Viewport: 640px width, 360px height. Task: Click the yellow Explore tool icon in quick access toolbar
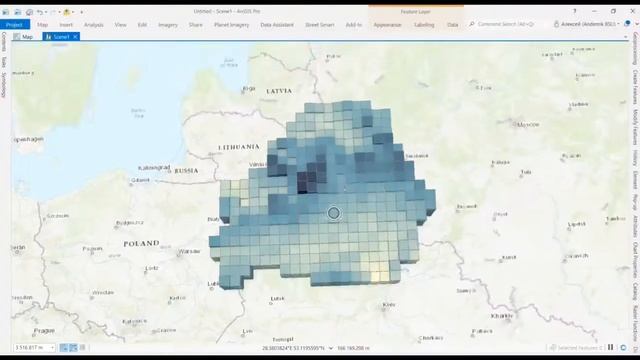(67, 12)
